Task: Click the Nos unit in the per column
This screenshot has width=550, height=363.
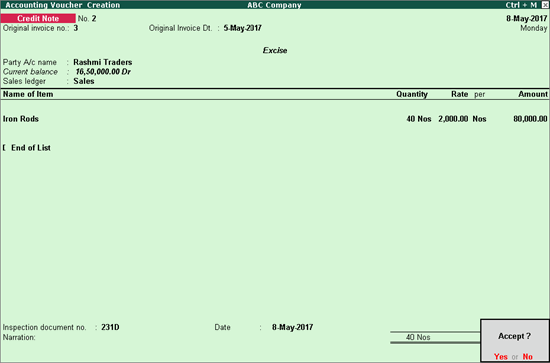Action: [x=479, y=119]
